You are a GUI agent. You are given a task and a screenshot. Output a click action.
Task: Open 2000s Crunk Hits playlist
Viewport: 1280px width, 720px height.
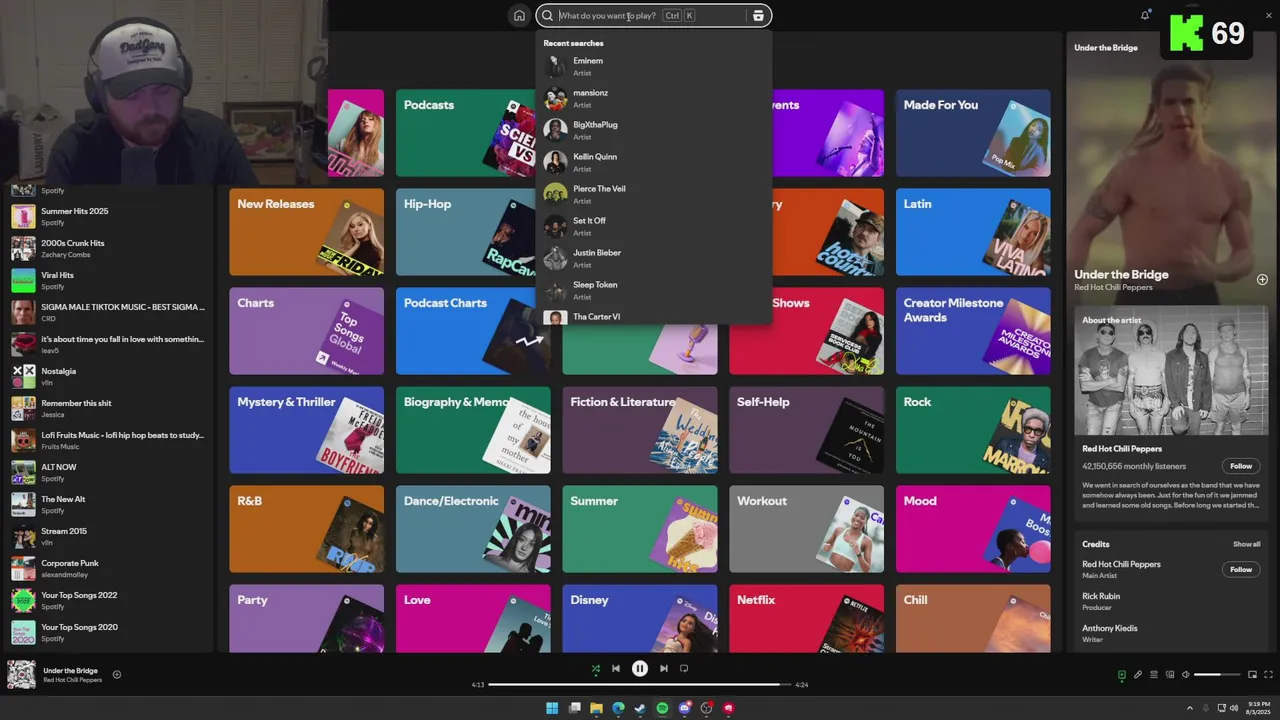[108, 248]
